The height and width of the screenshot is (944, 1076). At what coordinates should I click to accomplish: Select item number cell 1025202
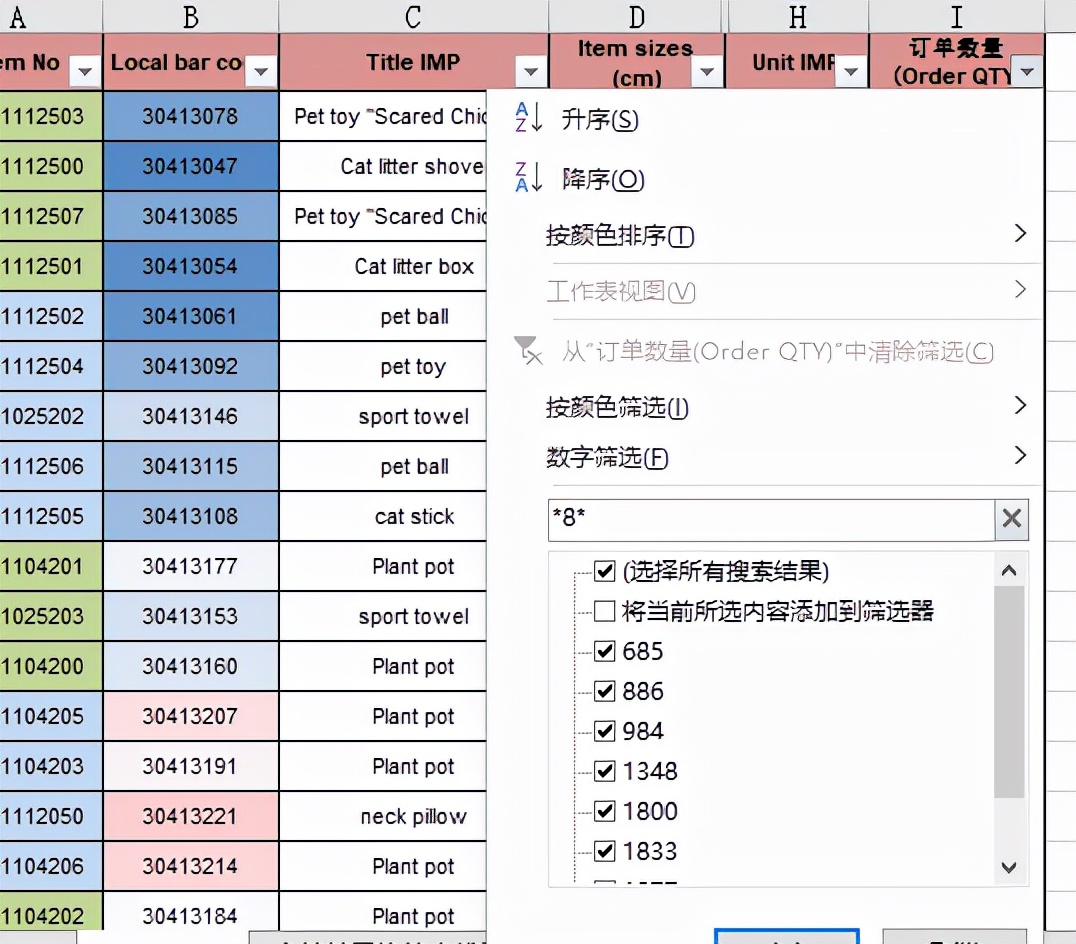click(x=50, y=416)
